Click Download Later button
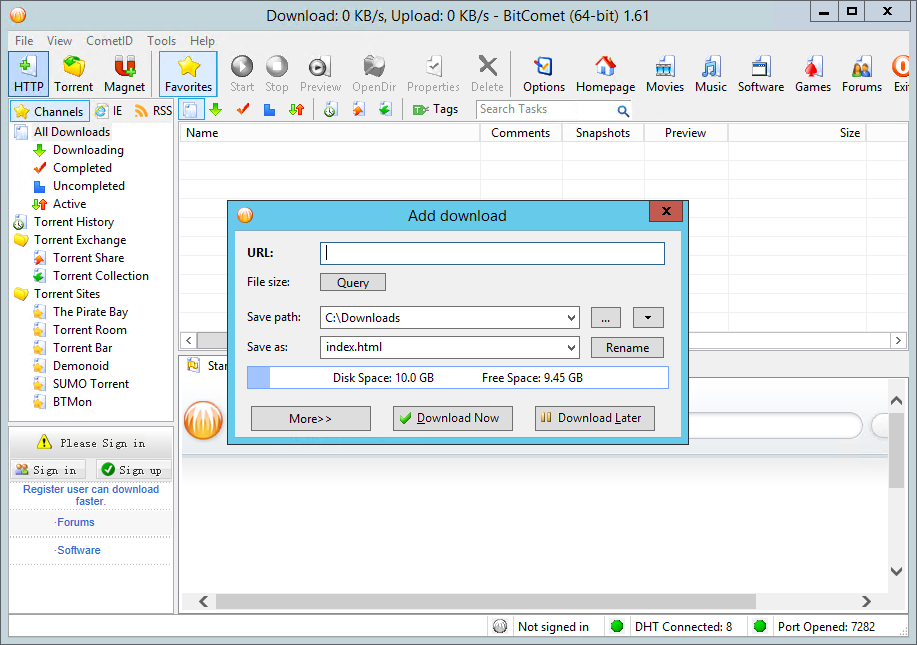The image size is (917, 645). (595, 419)
